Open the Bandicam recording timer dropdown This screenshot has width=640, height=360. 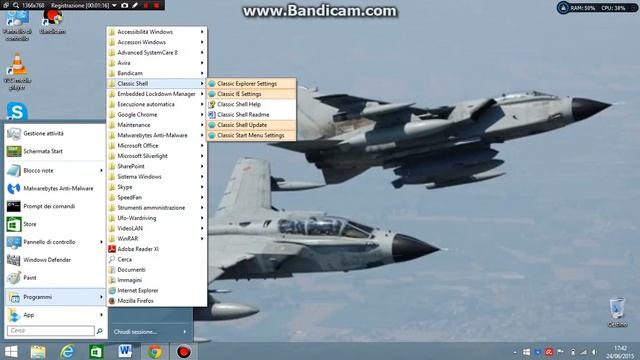point(115,5)
